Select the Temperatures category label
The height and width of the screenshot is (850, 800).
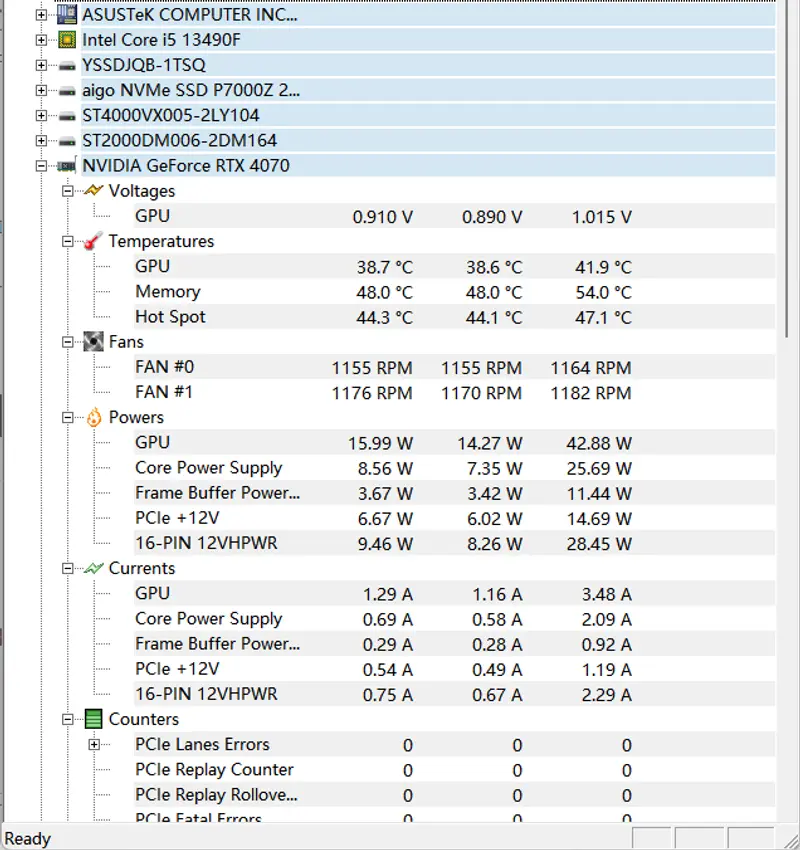tap(162, 241)
